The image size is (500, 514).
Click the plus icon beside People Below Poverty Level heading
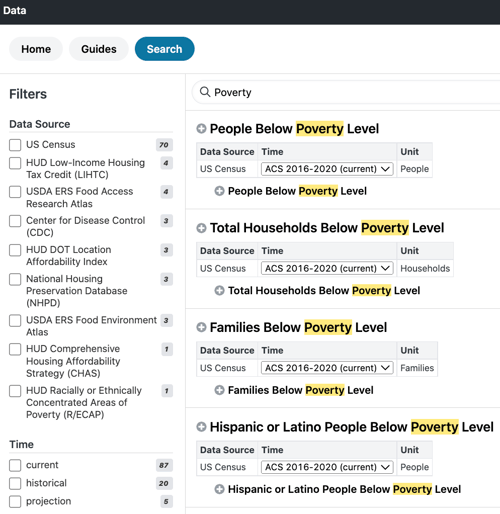point(201,128)
